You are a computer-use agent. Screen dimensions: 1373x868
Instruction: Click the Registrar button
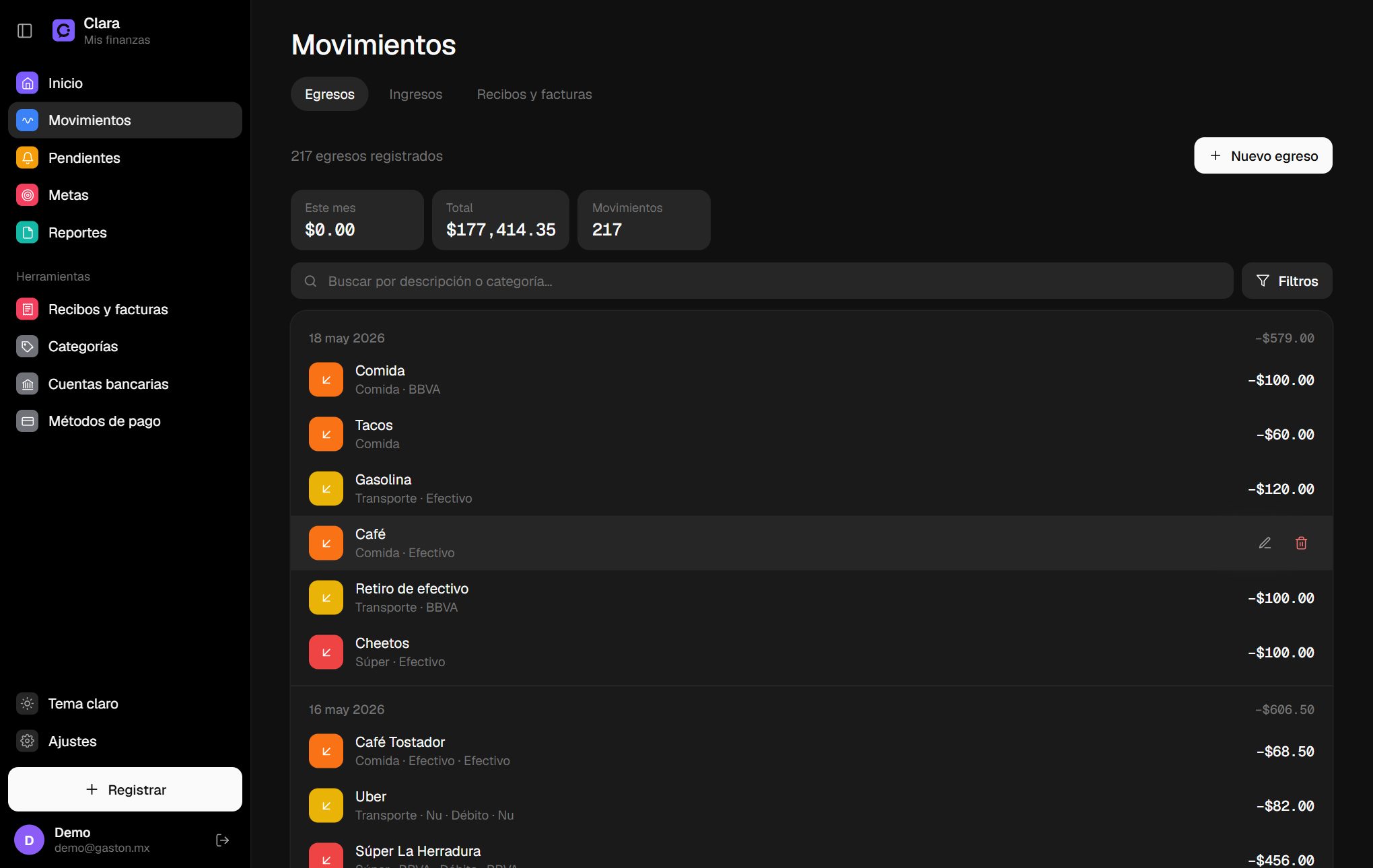125,789
